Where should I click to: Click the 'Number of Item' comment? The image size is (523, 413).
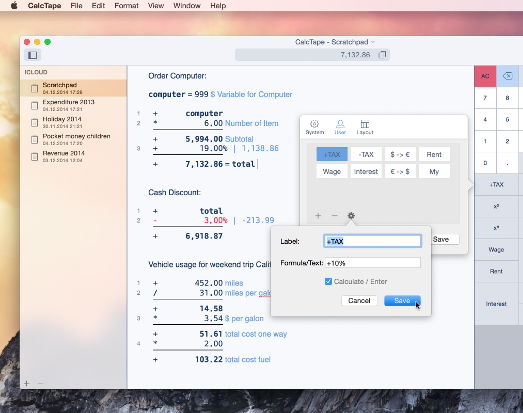[251, 123]
